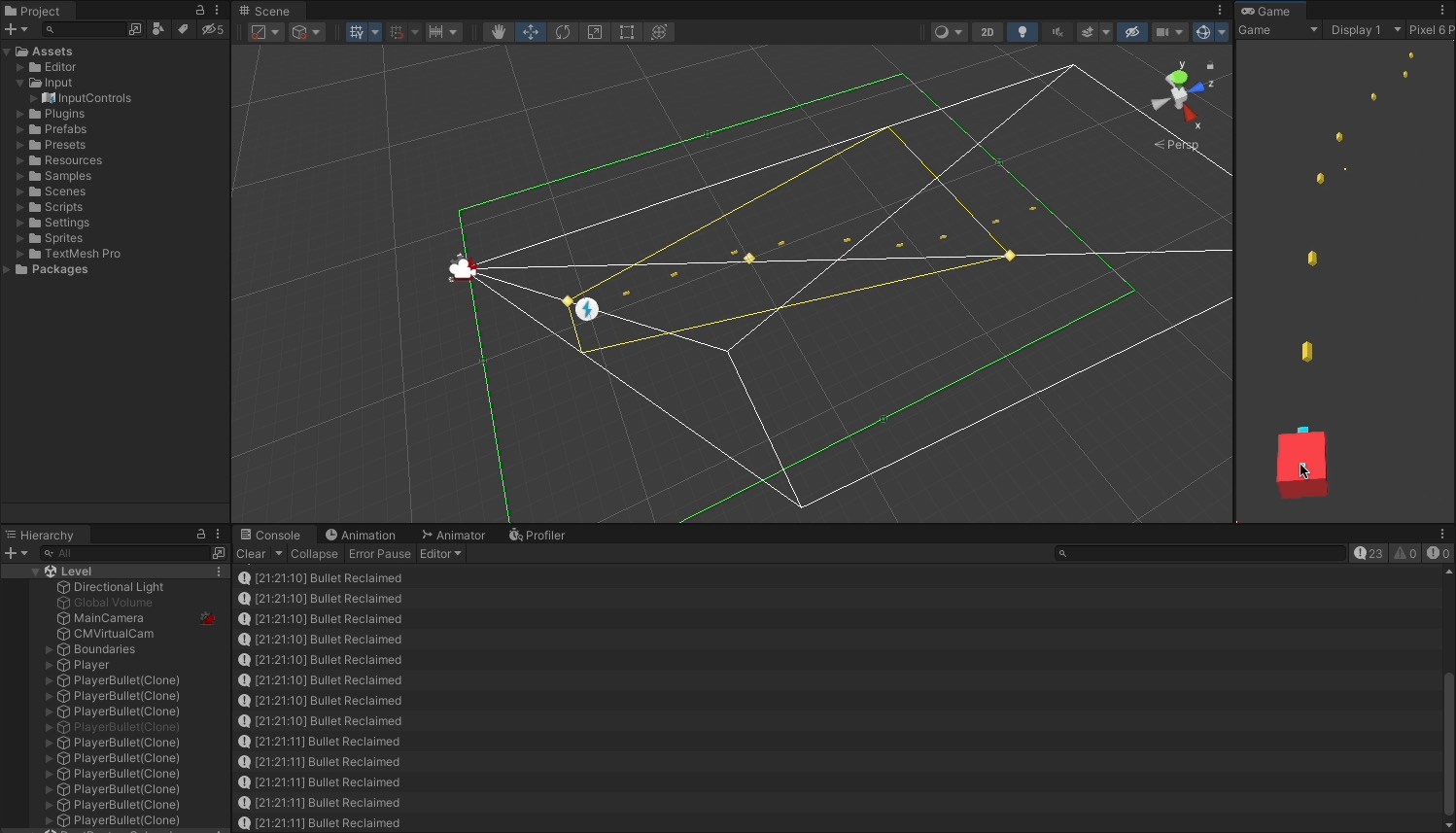
Task: Select the Rotate tool
Action: tap(563, 32)
